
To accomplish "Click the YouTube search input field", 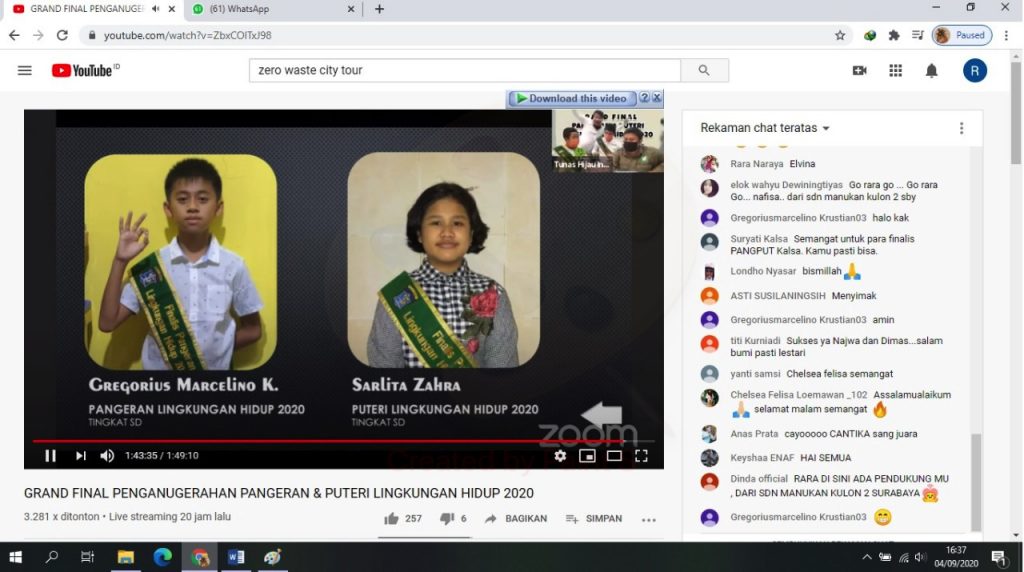I will (464, 71).
